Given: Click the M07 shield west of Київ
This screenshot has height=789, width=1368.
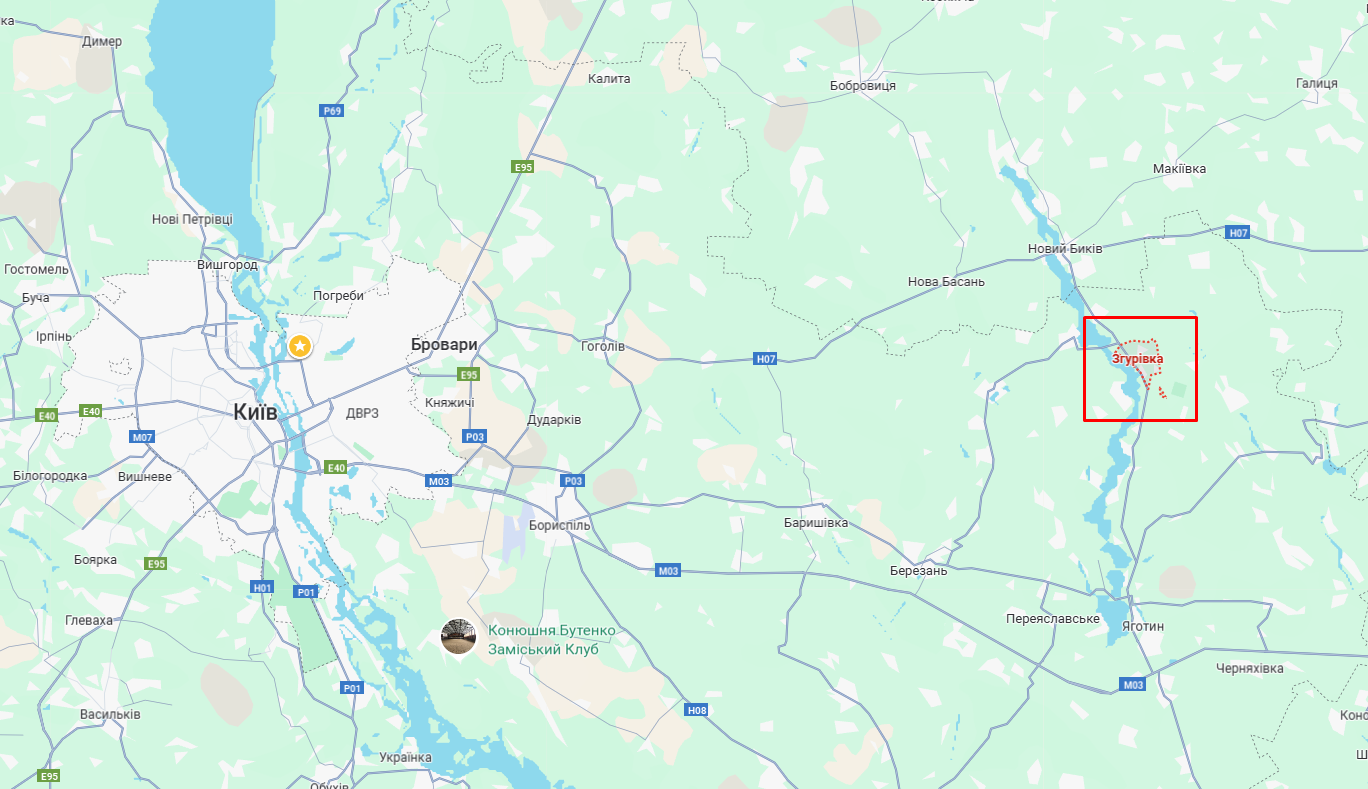Looking at the screenshot, I should [142, 437].
